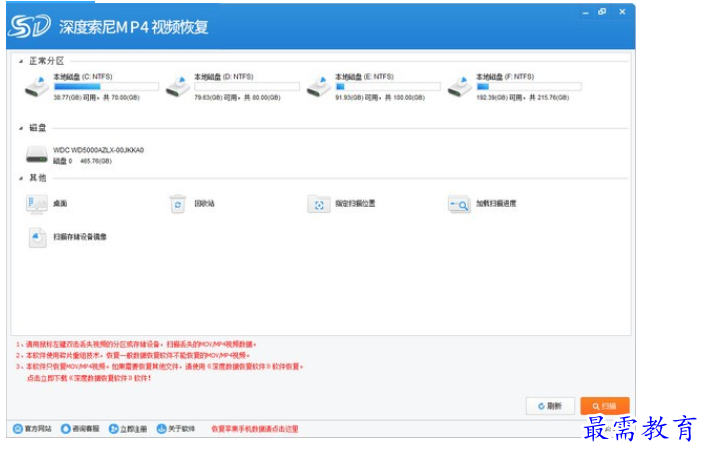This screenshot has height=460, width=705.
Task: Select the 扫描存储设备镜像 label
Action: click(80, 237)
